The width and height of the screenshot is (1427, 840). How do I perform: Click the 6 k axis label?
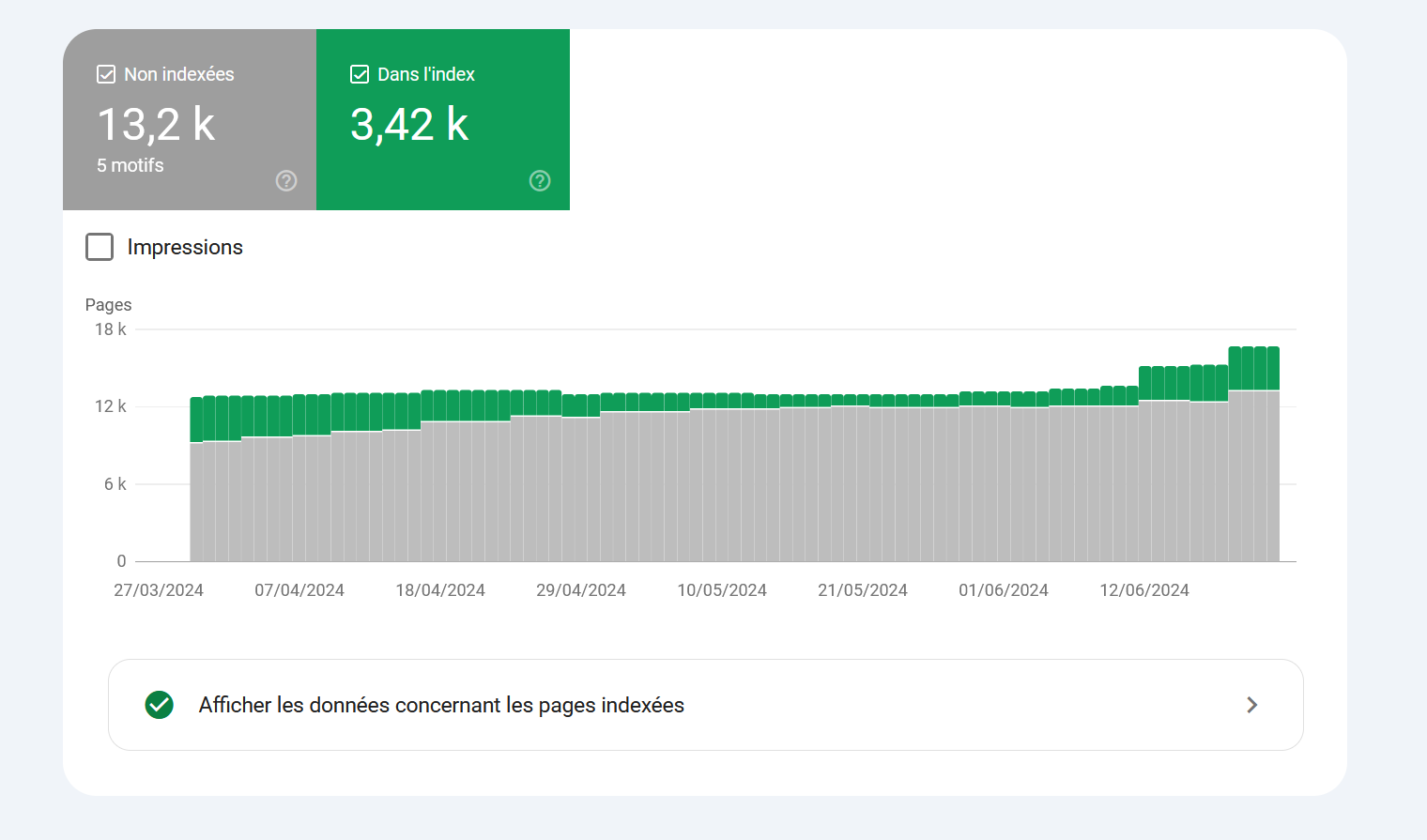click(115, 484)
